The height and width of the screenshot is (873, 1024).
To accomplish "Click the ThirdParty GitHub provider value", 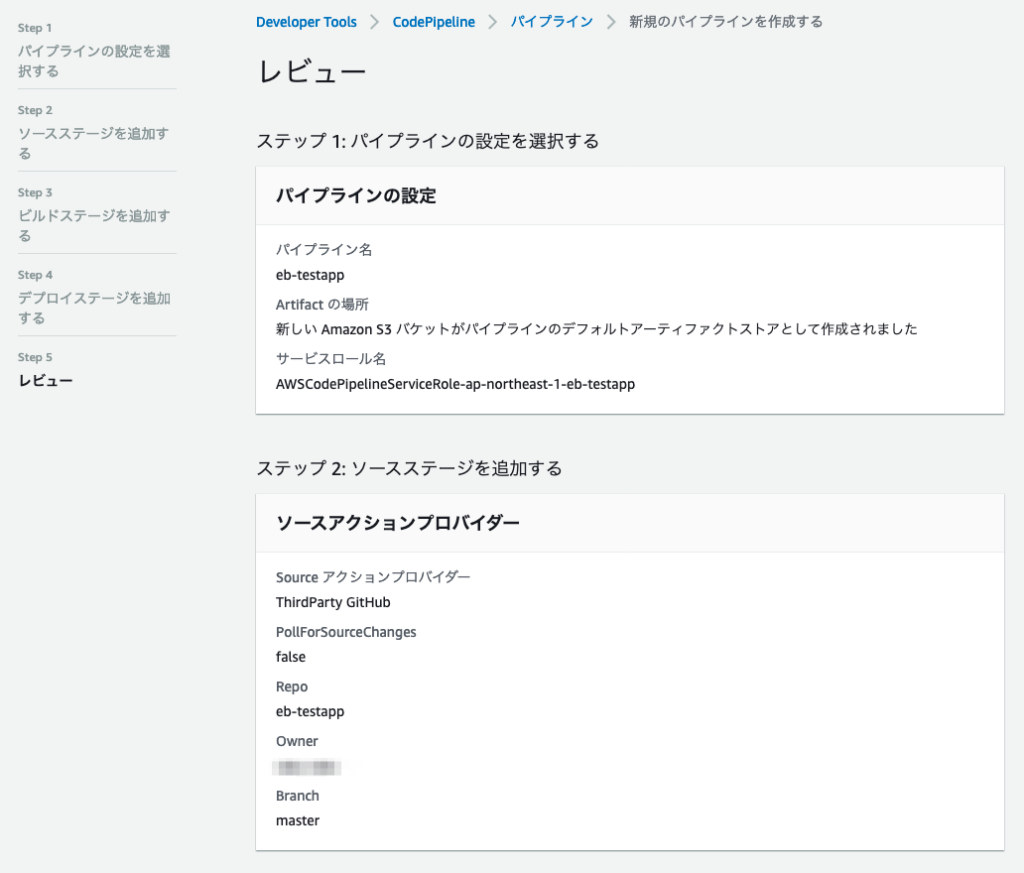I will (333, 603).
